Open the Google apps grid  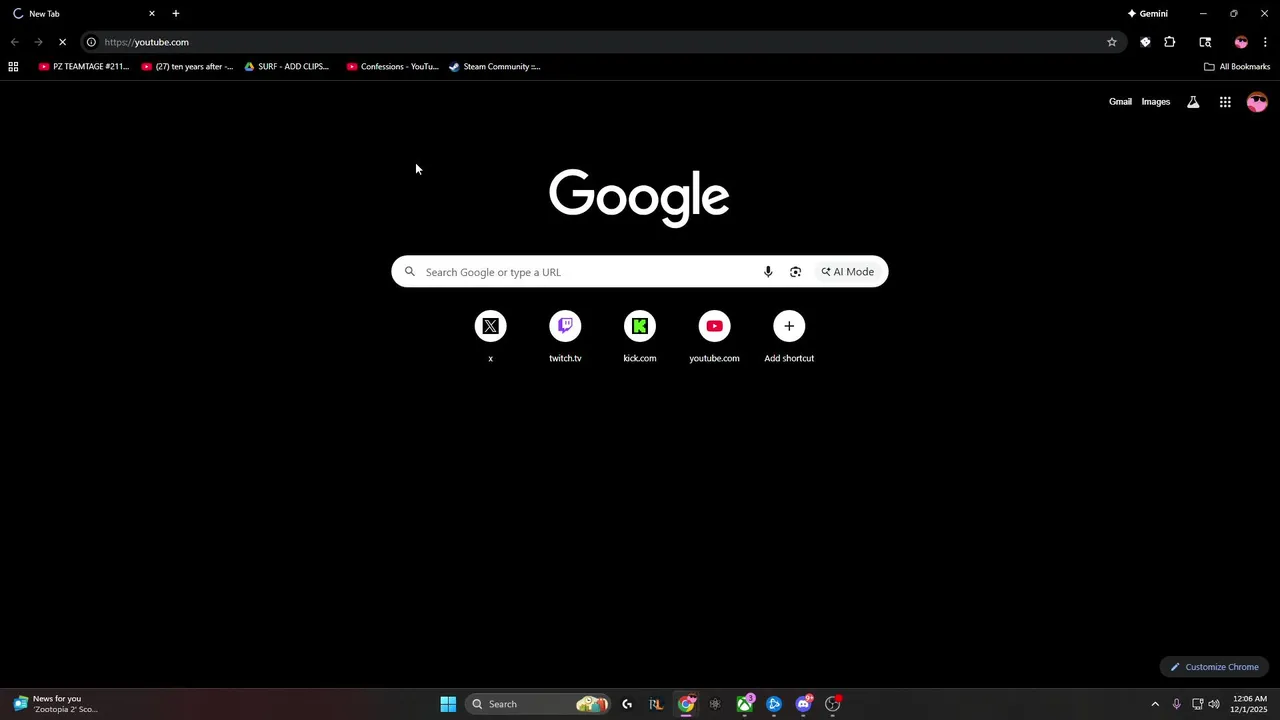pos(1225,102)
